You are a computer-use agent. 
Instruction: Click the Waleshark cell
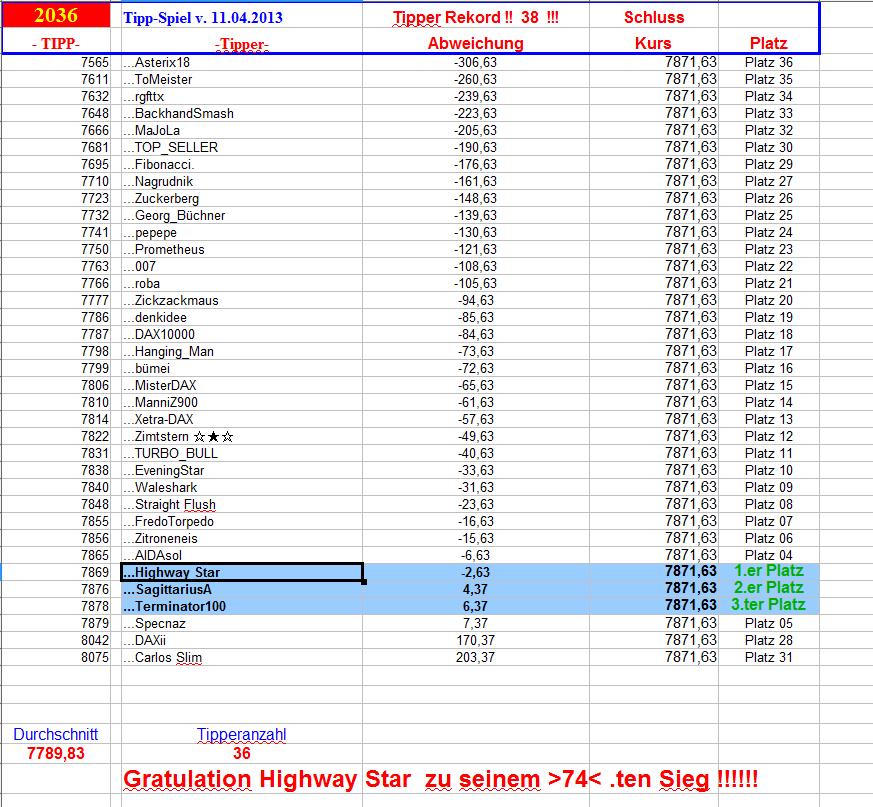[242, 487]
